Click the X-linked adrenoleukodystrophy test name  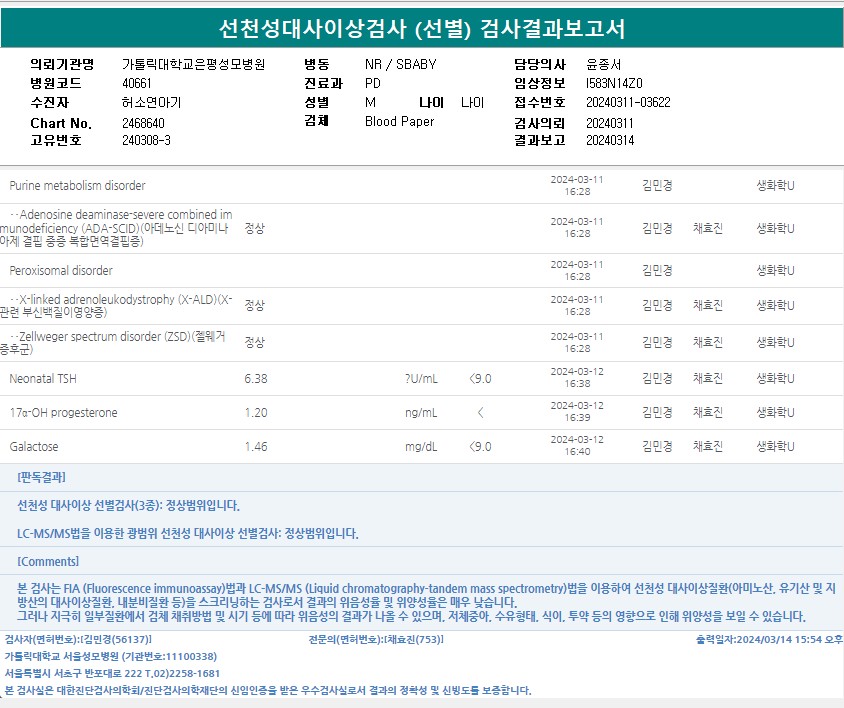click(116, 305)
